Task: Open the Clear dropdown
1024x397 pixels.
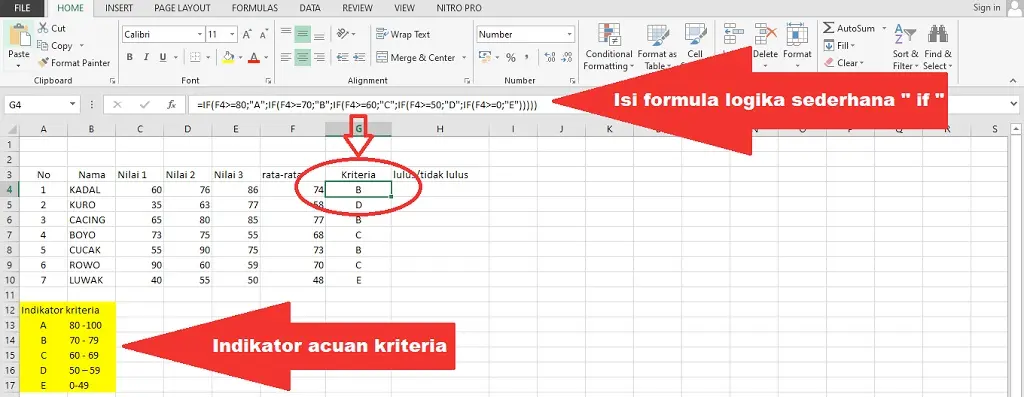Action: pyautogui.click(x=844, y=63)
